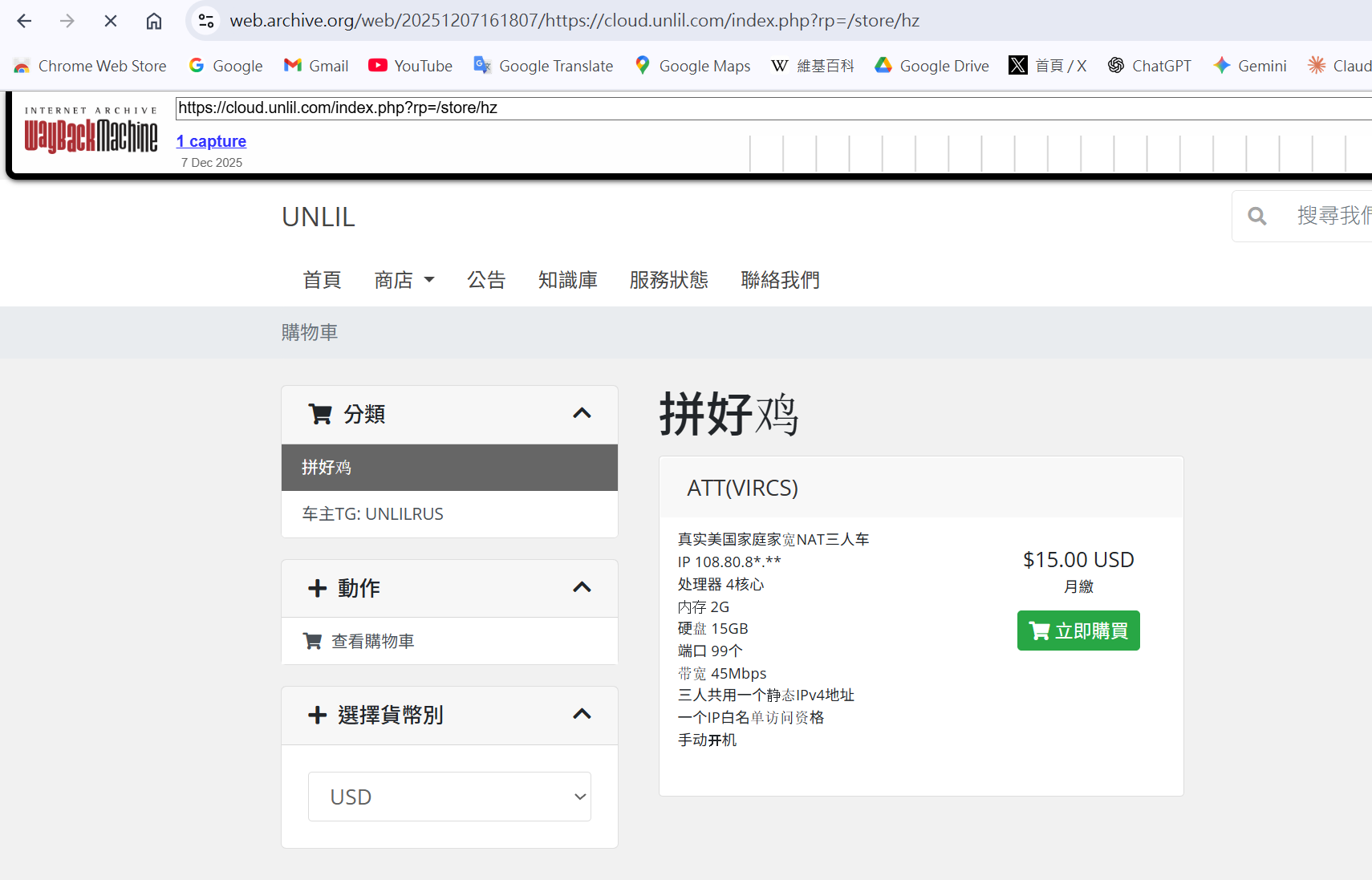This screenshot has height=880, width=1372.
Task: Open the Google Maps bookmark
Action: [692, 66]
